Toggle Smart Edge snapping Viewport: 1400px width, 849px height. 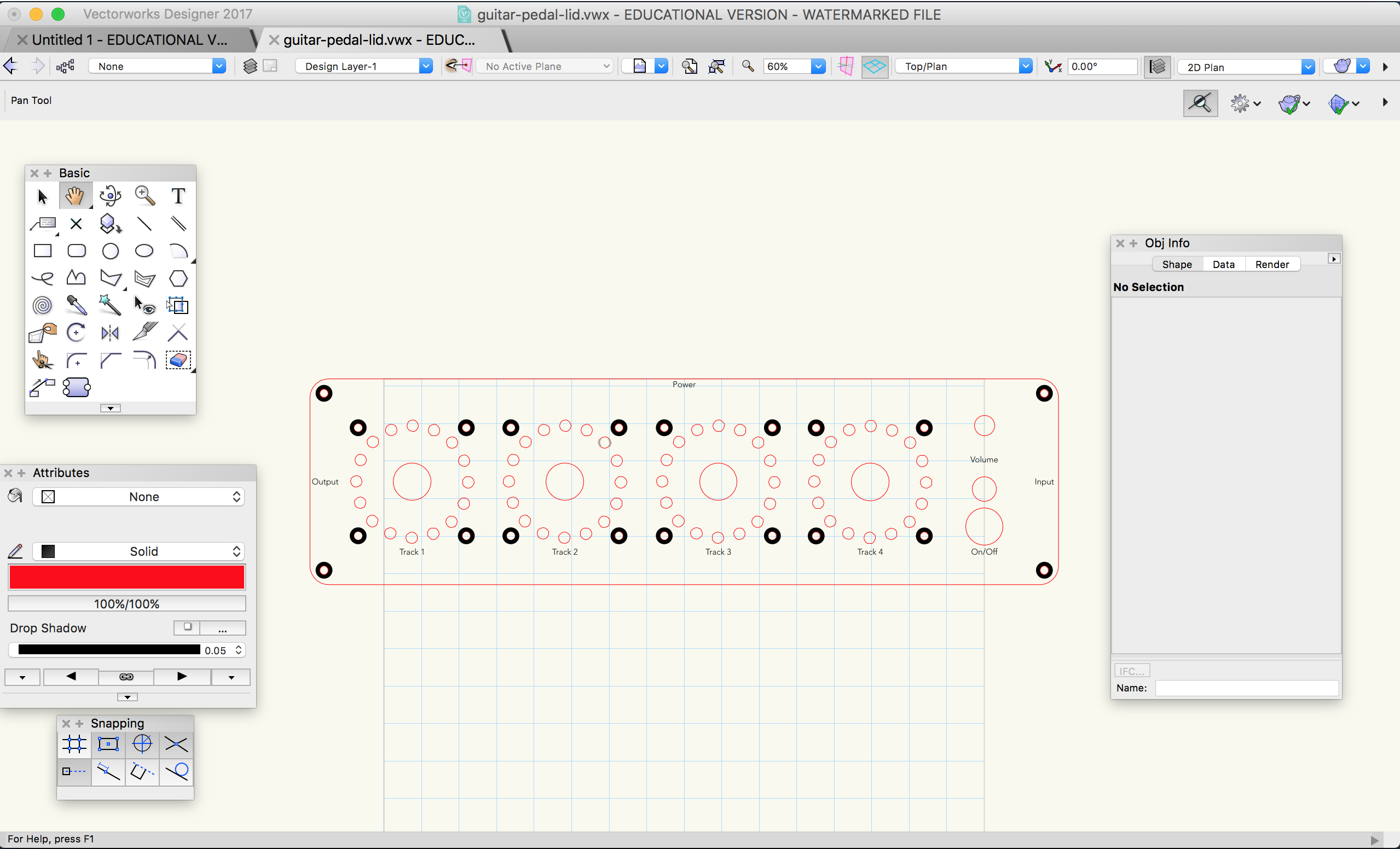pyautogui.click(x=142, y=771)
